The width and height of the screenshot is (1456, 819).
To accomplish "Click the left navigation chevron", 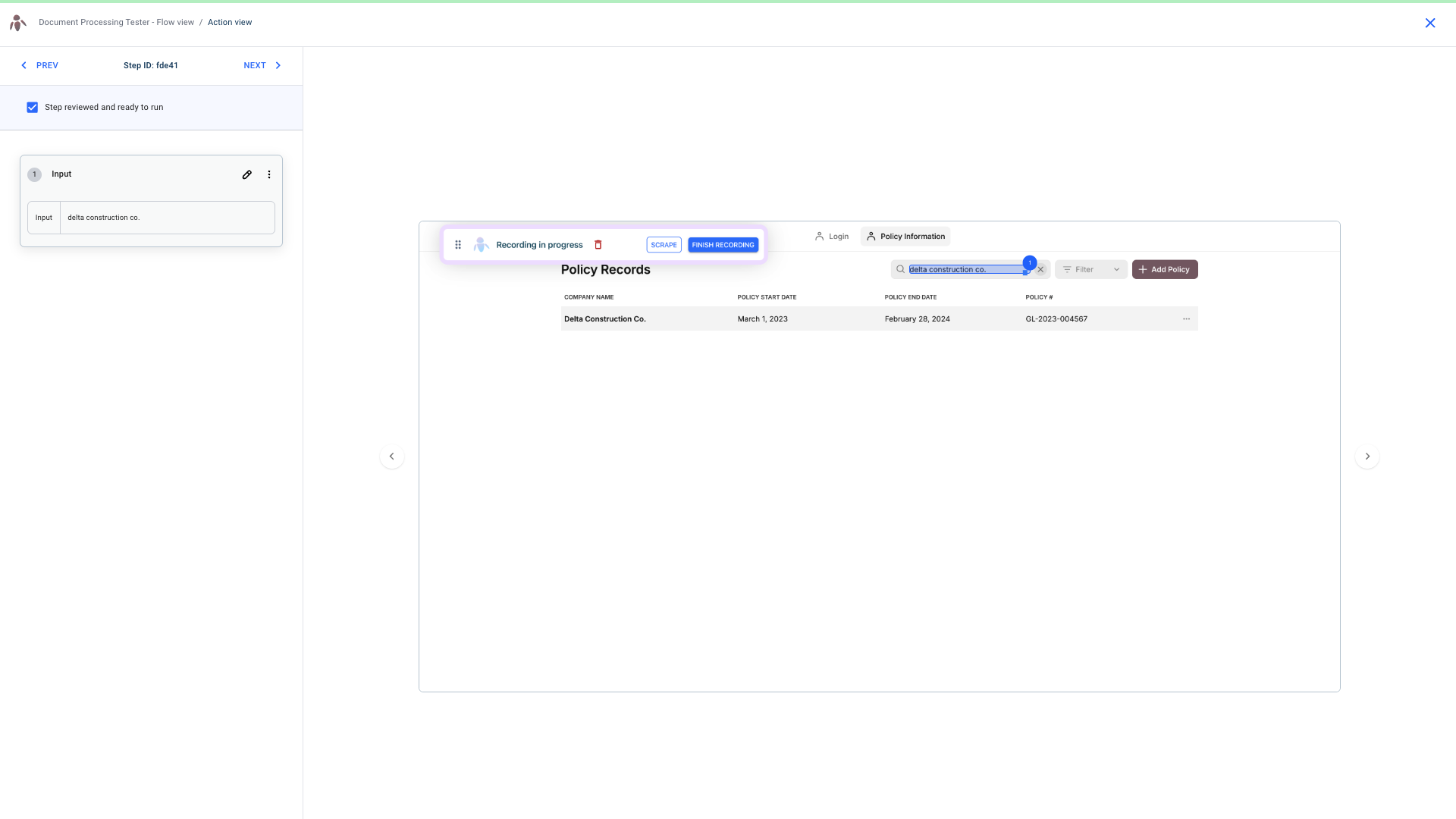I will point(391,456).
